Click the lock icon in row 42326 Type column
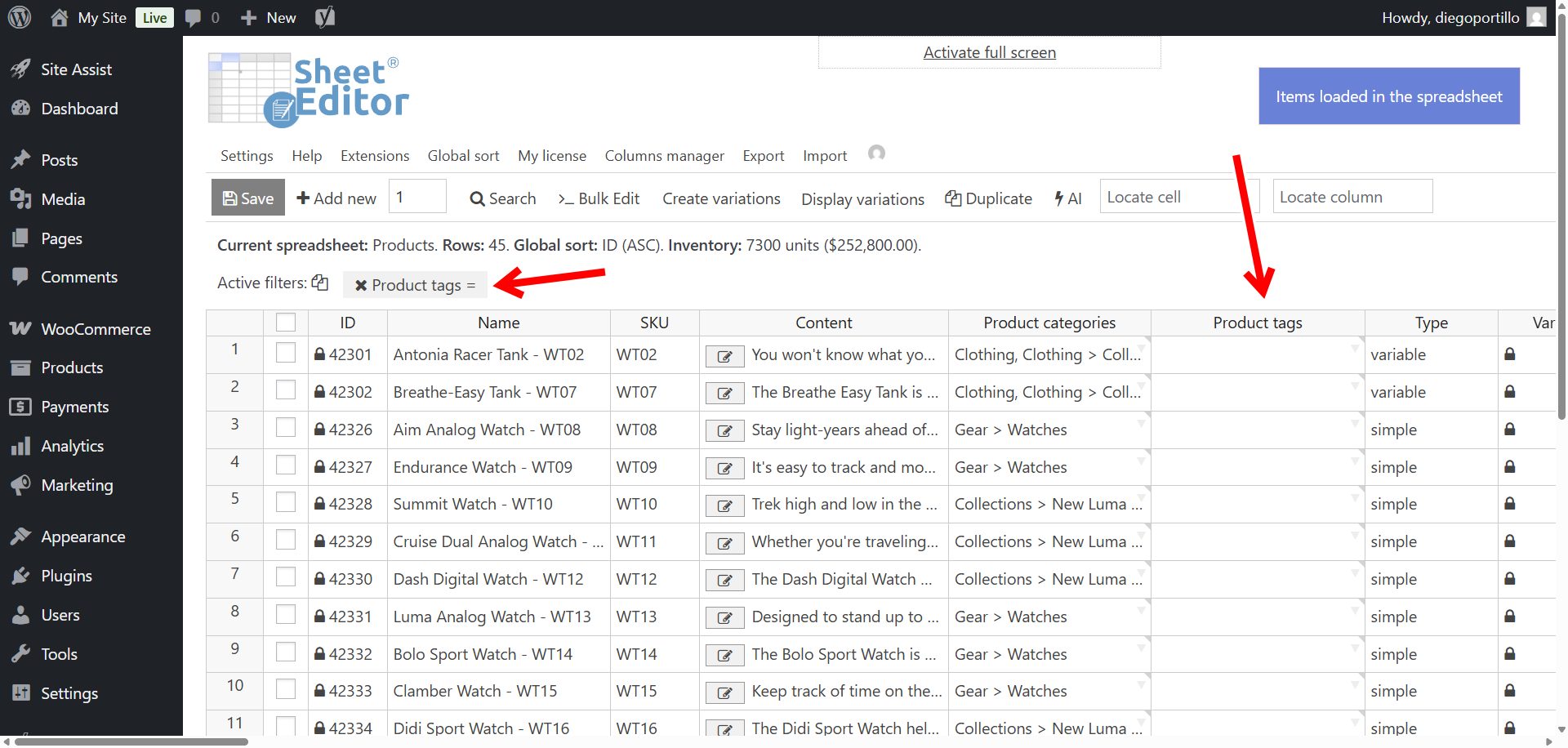Image resolution: width=1568 pixels, height=748 pixels. click(x=1510, y=430)
